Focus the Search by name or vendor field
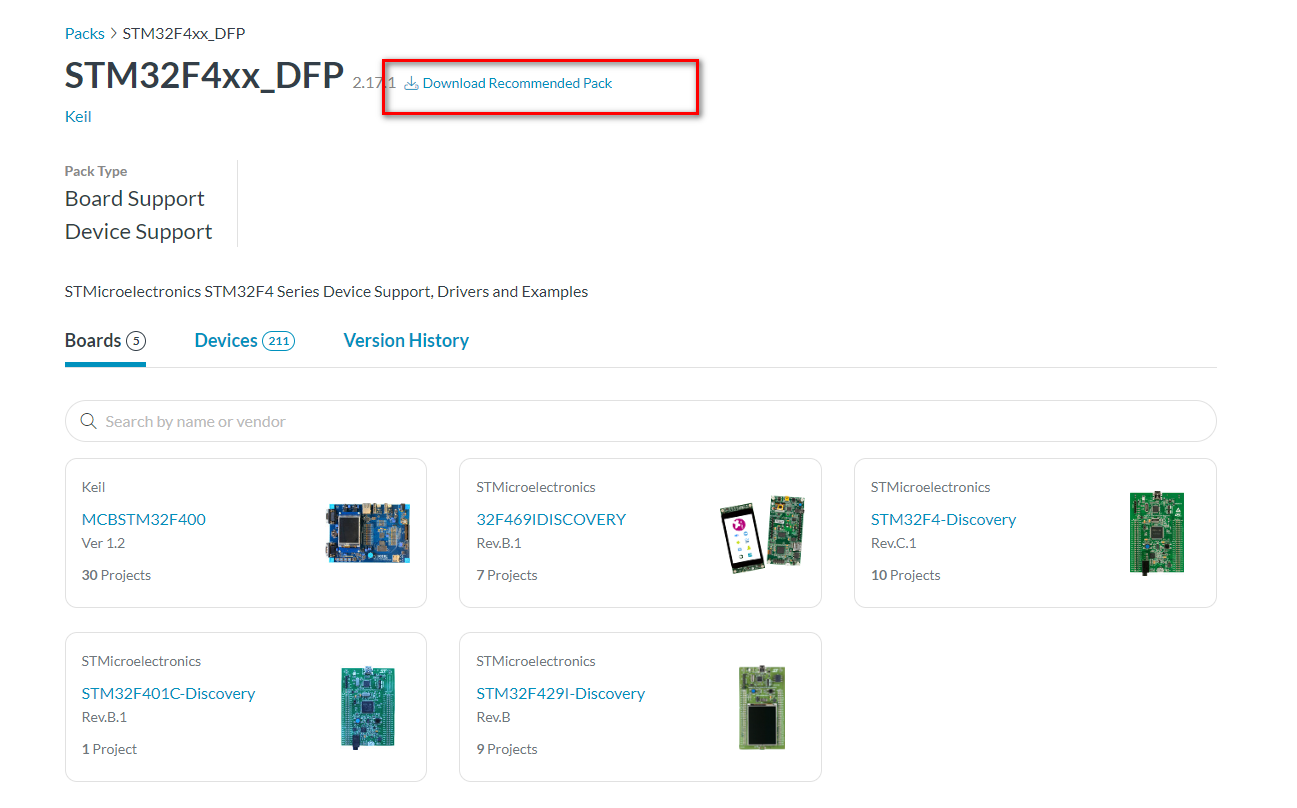This screenshot has height=808, width=1297. tap(641, 421)
